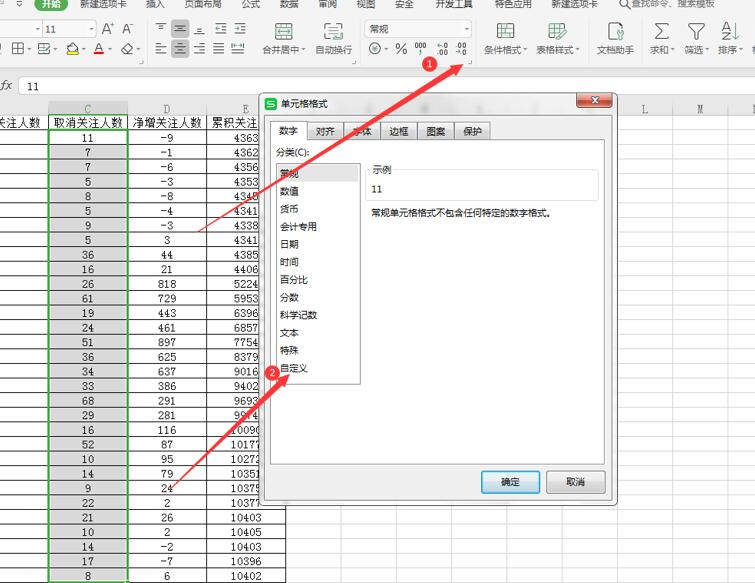755x583 pixels.
Task: Increase decimal places
Action: click(x=443, y=48)
